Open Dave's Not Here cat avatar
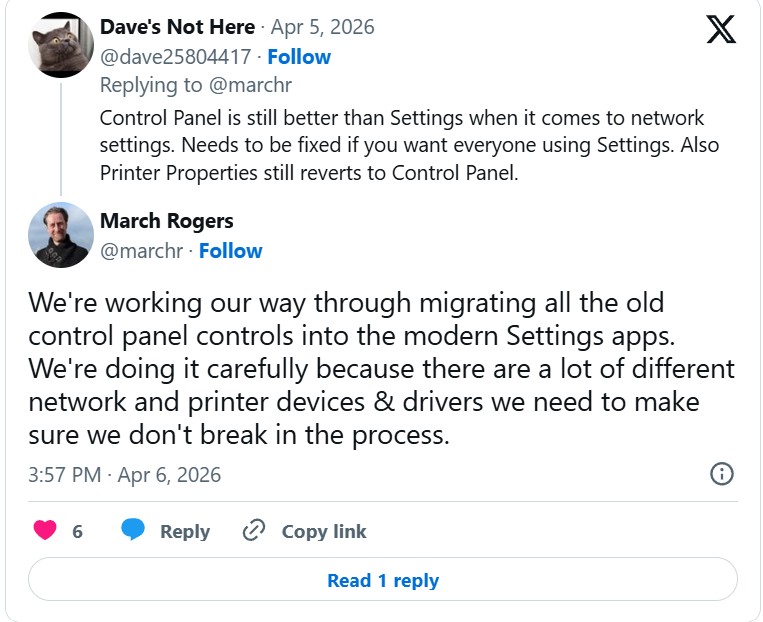 [x=61, y=45]
